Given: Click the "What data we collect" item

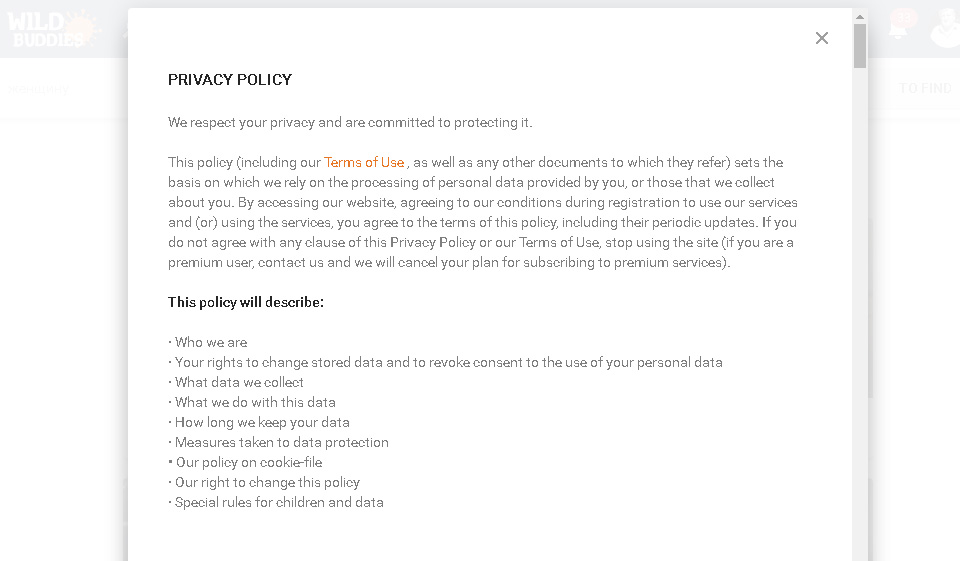Looking at the screenshot, I should click(x=239, y=382).
